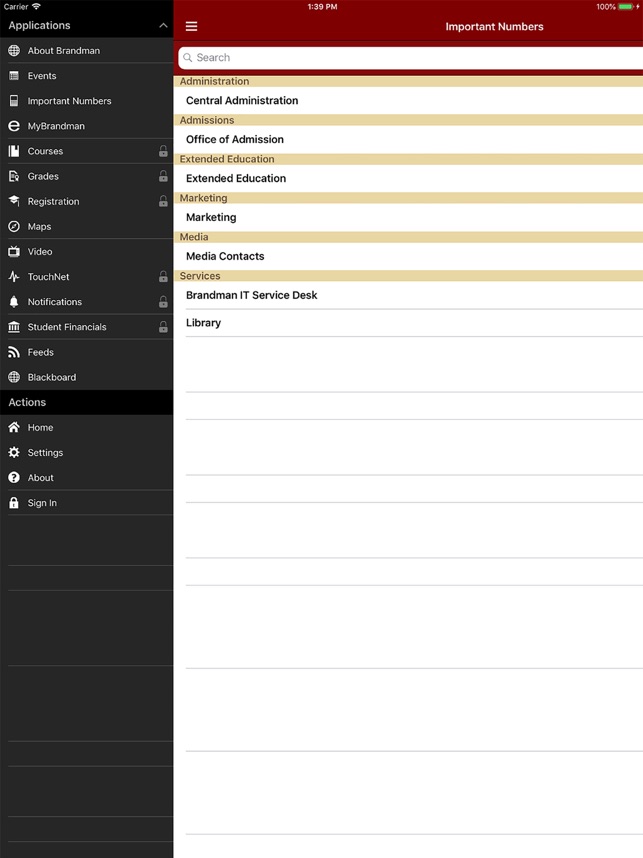Open the About Brandman globe icon

tap(14, 51)
